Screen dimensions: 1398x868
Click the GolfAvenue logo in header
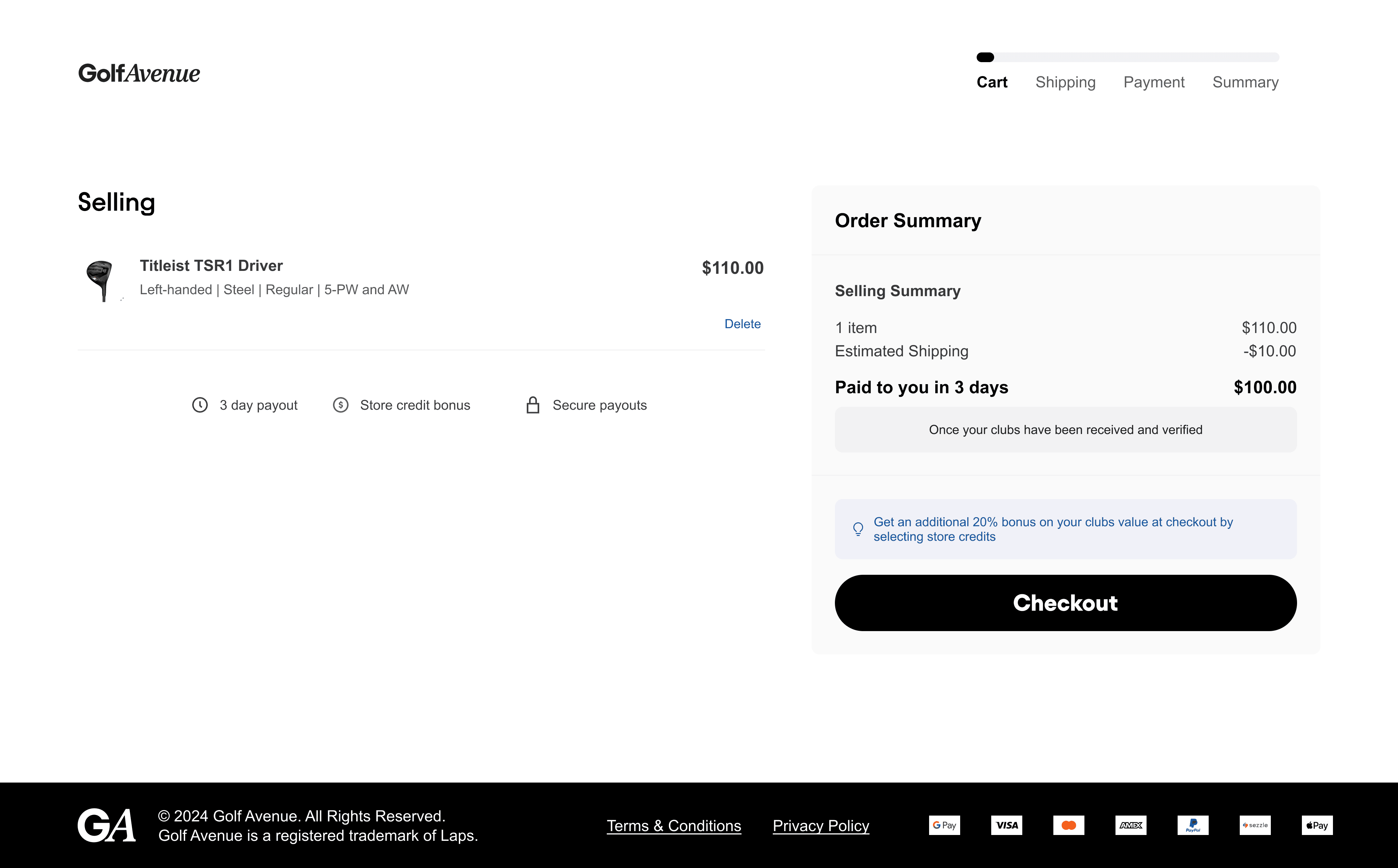click(x=139, y=73)
